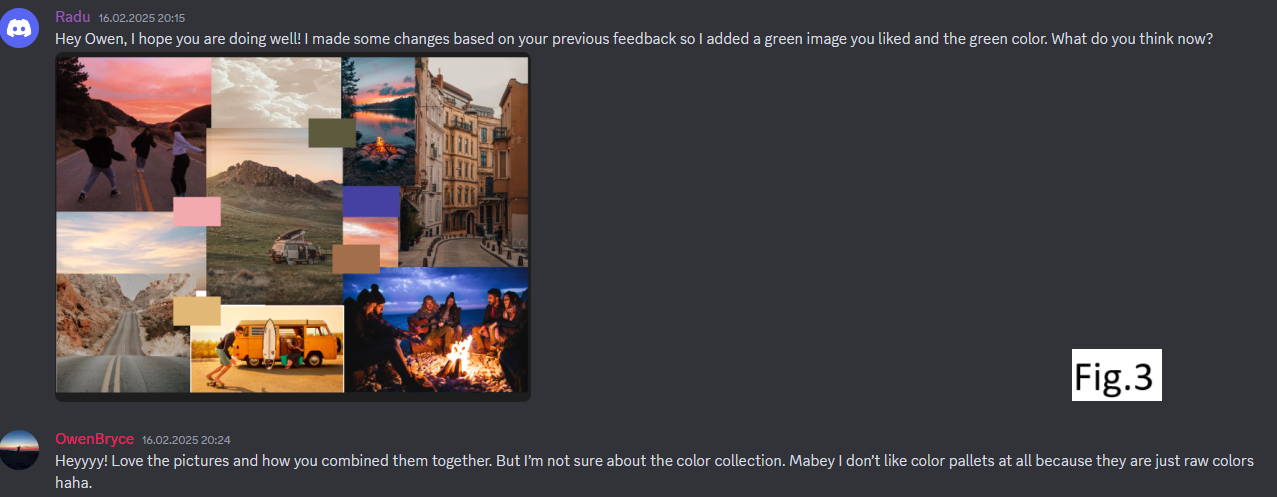1277x497 pixels.
Task: Click the pink color swatch
Action: point(197,212)
